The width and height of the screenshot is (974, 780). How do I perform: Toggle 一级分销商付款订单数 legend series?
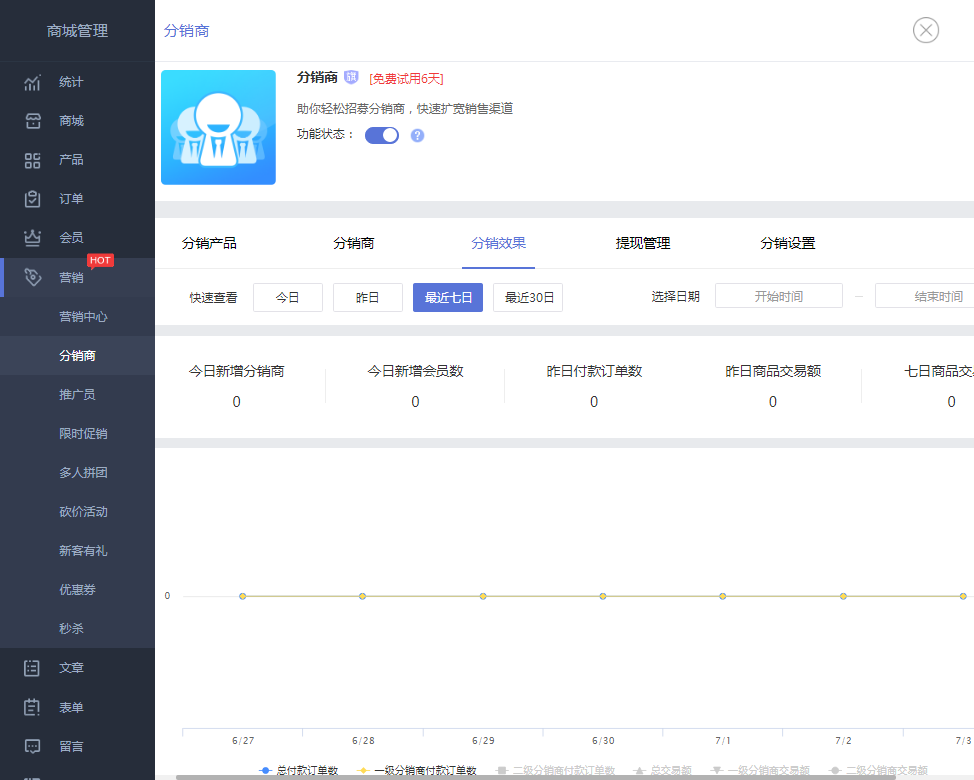click(x=417, y=770)
